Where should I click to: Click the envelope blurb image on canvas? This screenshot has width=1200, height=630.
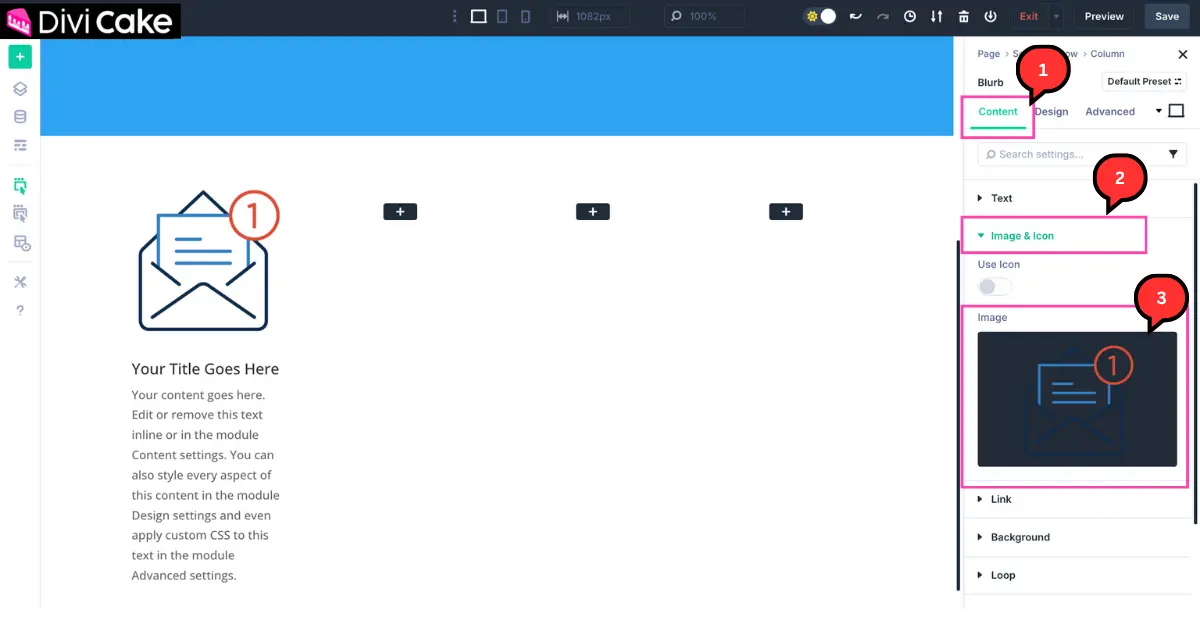coord(207,261)
